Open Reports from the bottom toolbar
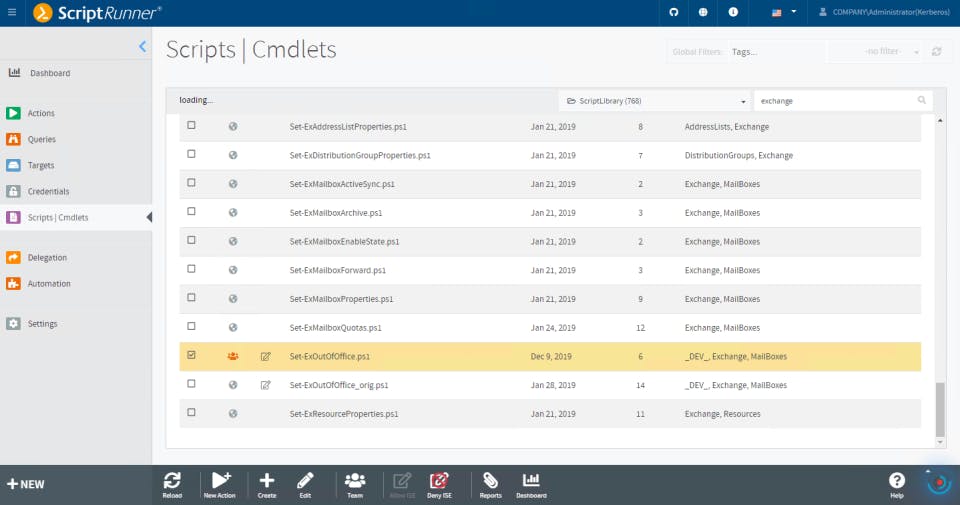The image size is (960, 505). [x=490, y=481]
